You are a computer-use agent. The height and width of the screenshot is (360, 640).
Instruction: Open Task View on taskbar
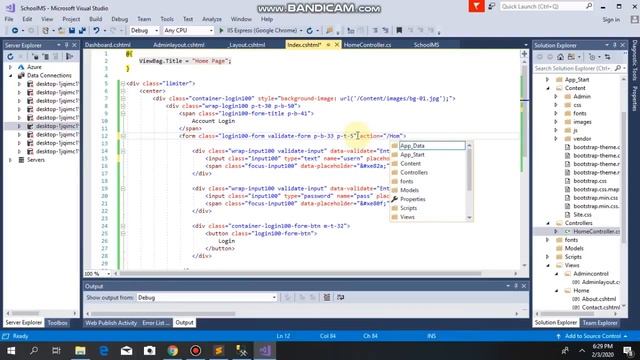[x=57, y=351]
